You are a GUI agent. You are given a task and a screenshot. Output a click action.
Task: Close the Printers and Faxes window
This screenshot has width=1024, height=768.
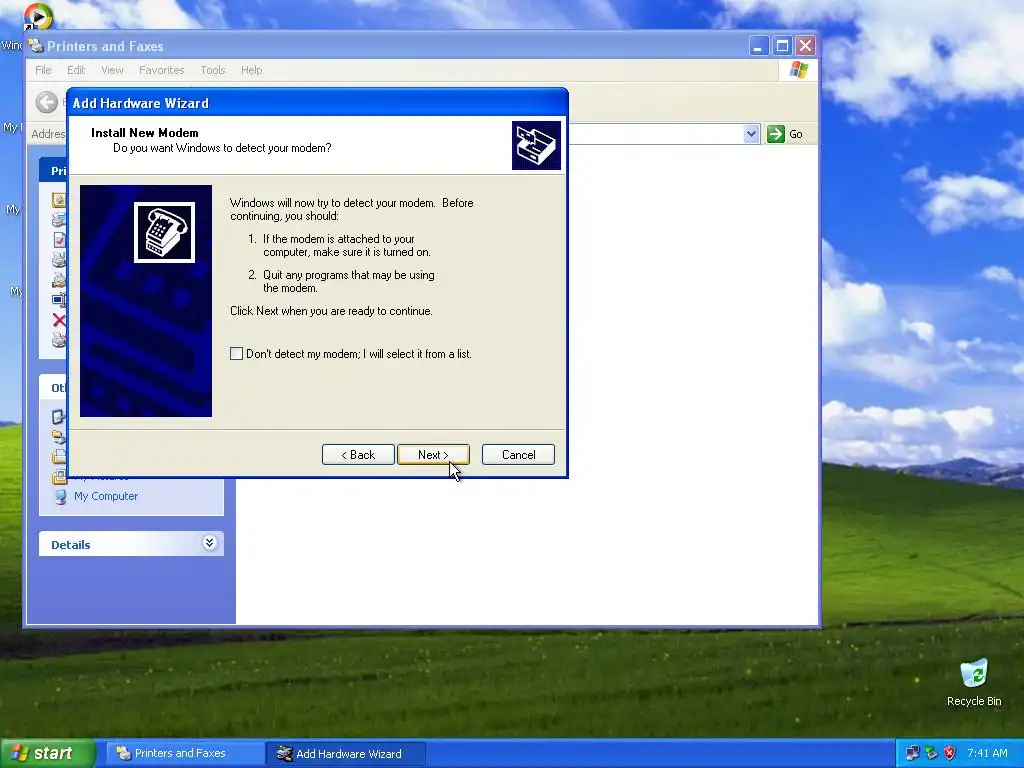[x=806, y=46]
